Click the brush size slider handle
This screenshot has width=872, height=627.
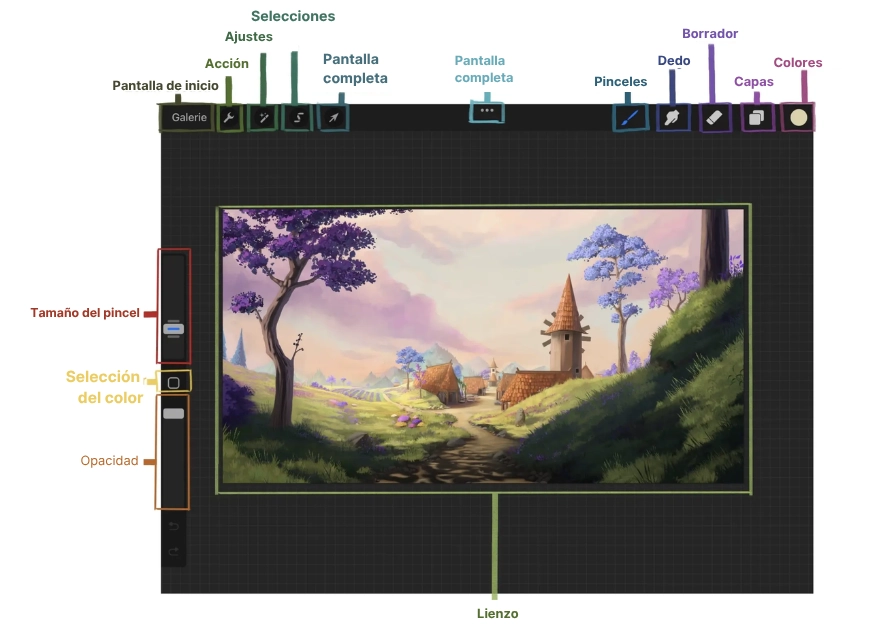point(173,328)
